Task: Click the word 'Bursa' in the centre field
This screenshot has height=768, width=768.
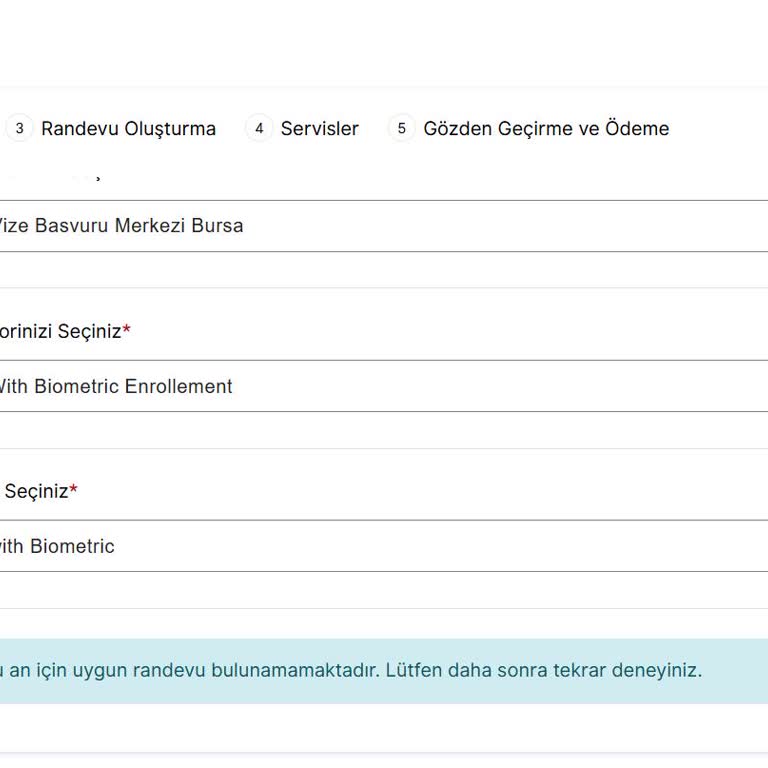Action: [217, 226]
